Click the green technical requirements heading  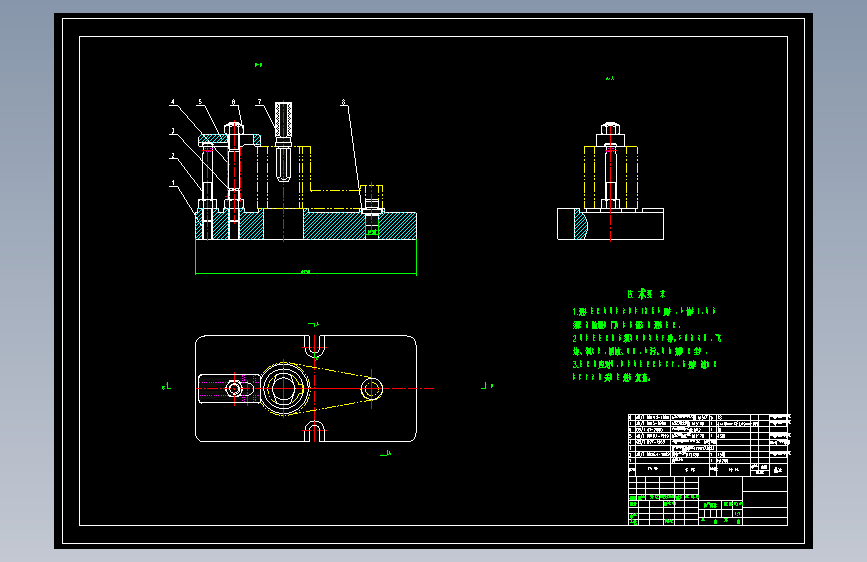click(x=646, y=294)
